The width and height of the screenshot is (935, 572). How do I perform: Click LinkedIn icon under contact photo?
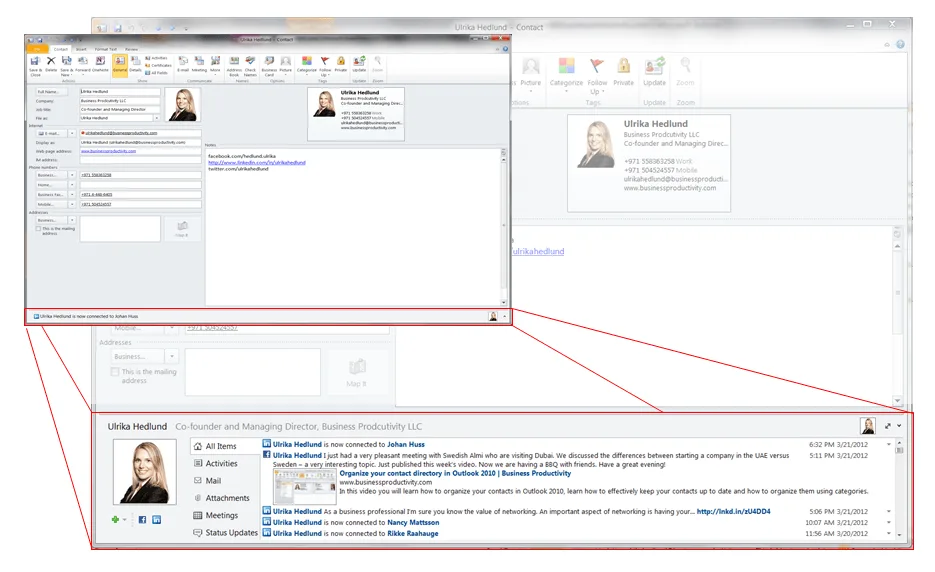[x=156, y=520]
